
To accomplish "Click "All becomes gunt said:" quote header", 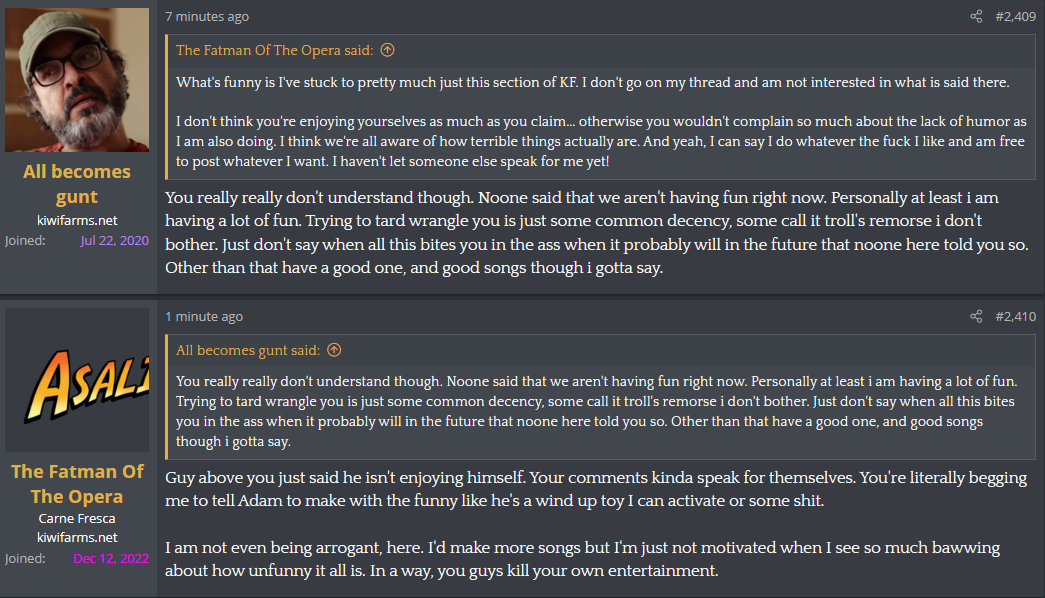I will pos(248,350).
